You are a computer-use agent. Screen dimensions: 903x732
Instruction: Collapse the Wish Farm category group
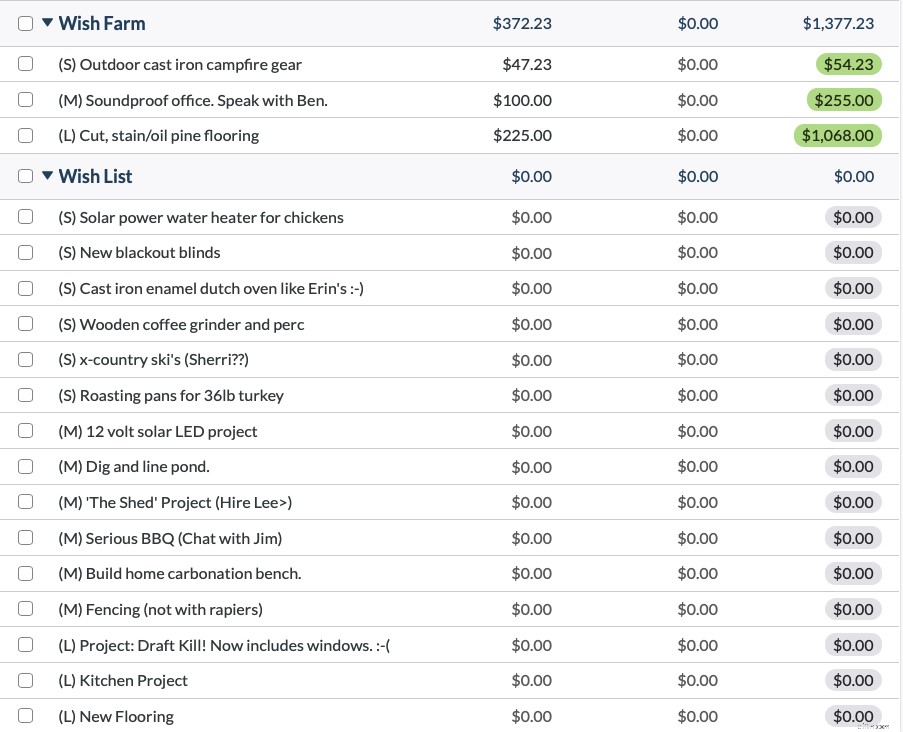point(47,22)
